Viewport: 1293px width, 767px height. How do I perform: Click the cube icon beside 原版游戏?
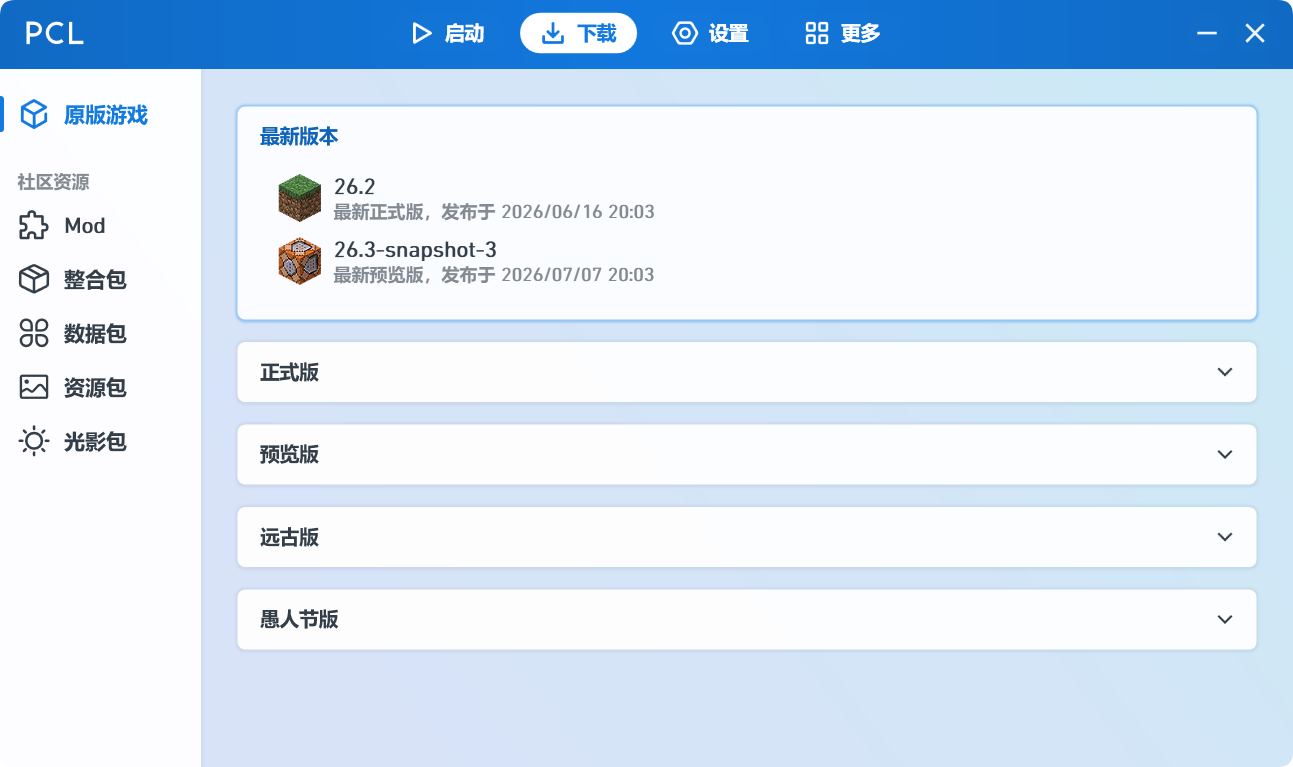coord(34,115)
